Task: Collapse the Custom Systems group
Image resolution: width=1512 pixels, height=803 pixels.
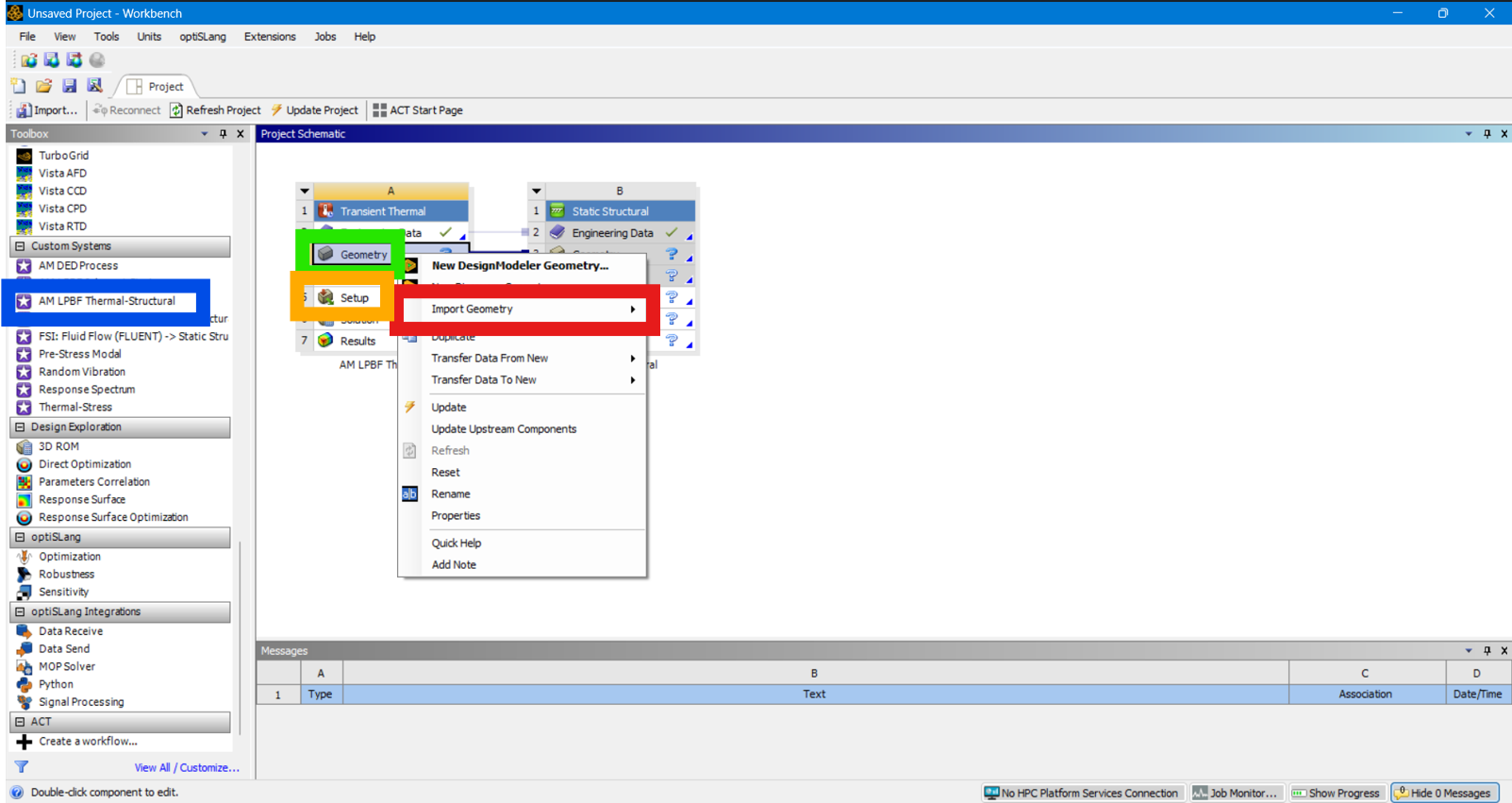Action: (20, 246)
